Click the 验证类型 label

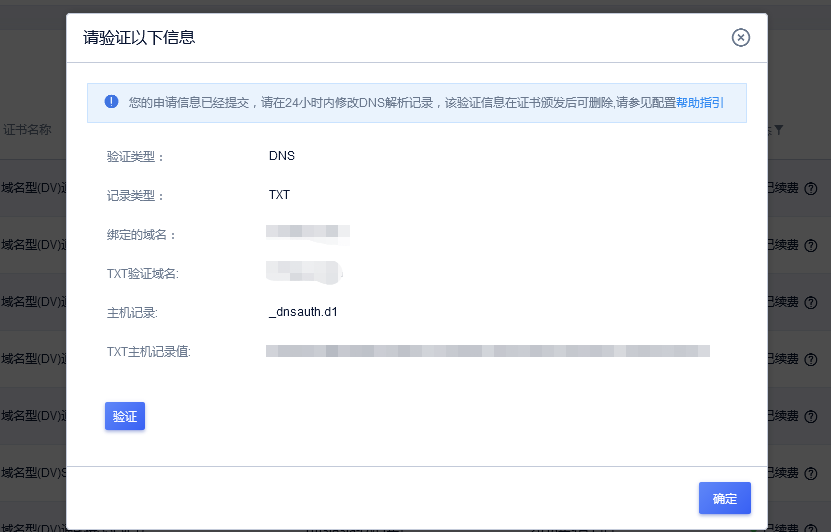[135, 157]
